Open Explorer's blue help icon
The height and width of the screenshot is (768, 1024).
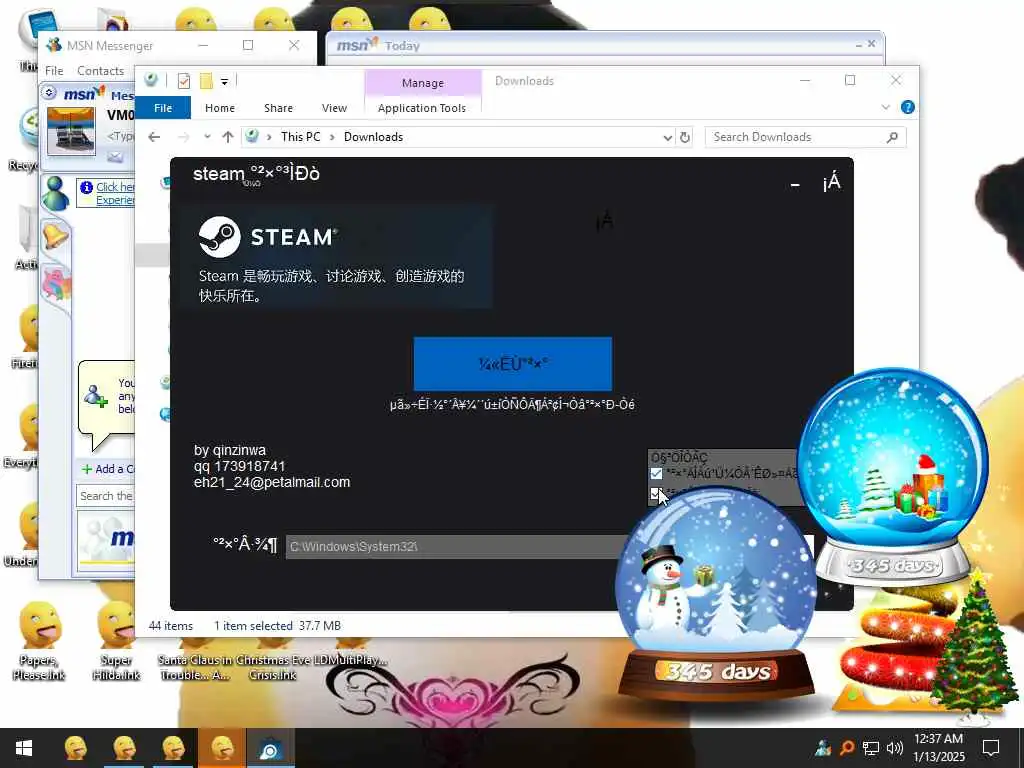pos(908,107)
